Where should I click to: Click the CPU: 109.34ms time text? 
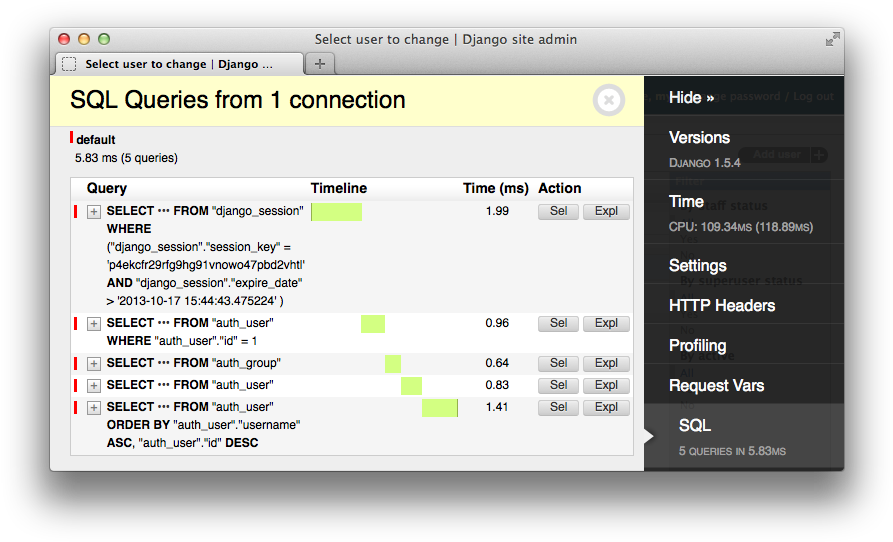pos(740,227)
